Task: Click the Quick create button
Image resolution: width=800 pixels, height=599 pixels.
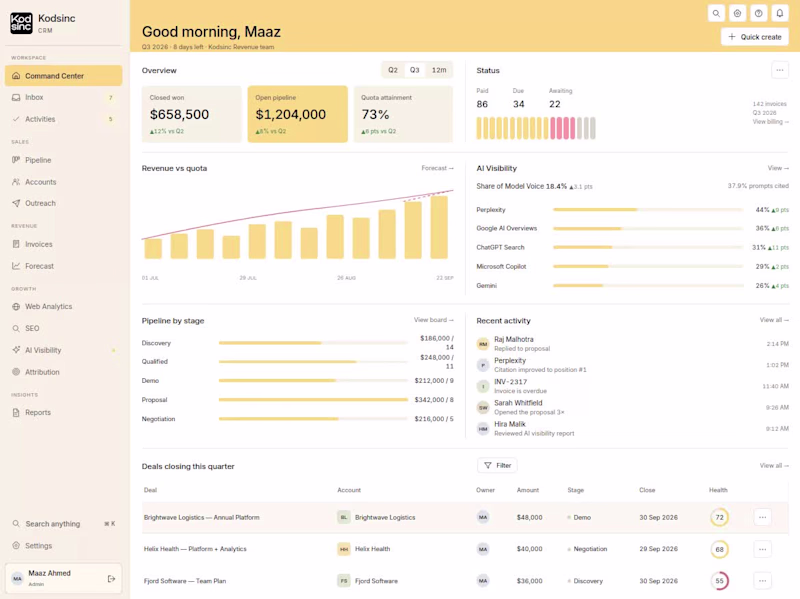Action: point(755,37)
